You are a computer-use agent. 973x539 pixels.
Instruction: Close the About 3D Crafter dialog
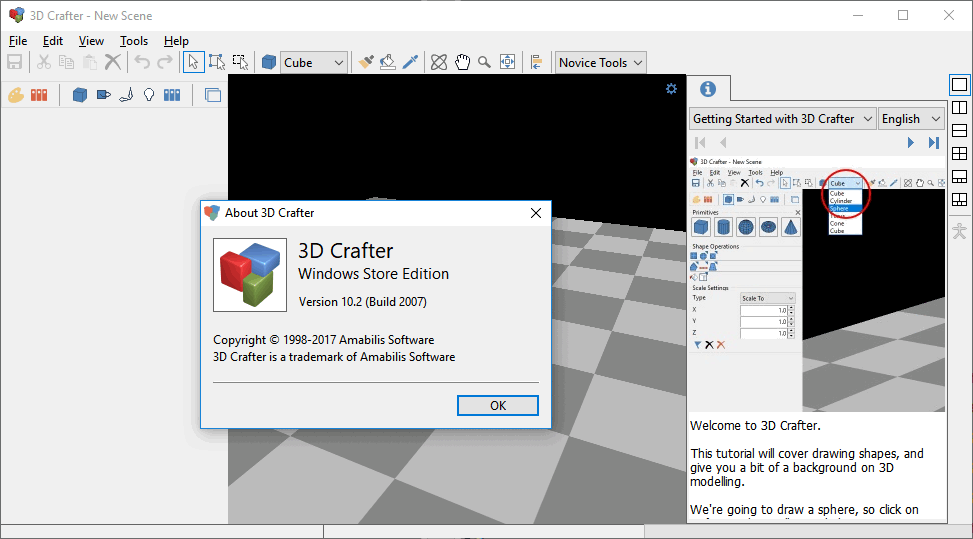[x=536, y=213]
